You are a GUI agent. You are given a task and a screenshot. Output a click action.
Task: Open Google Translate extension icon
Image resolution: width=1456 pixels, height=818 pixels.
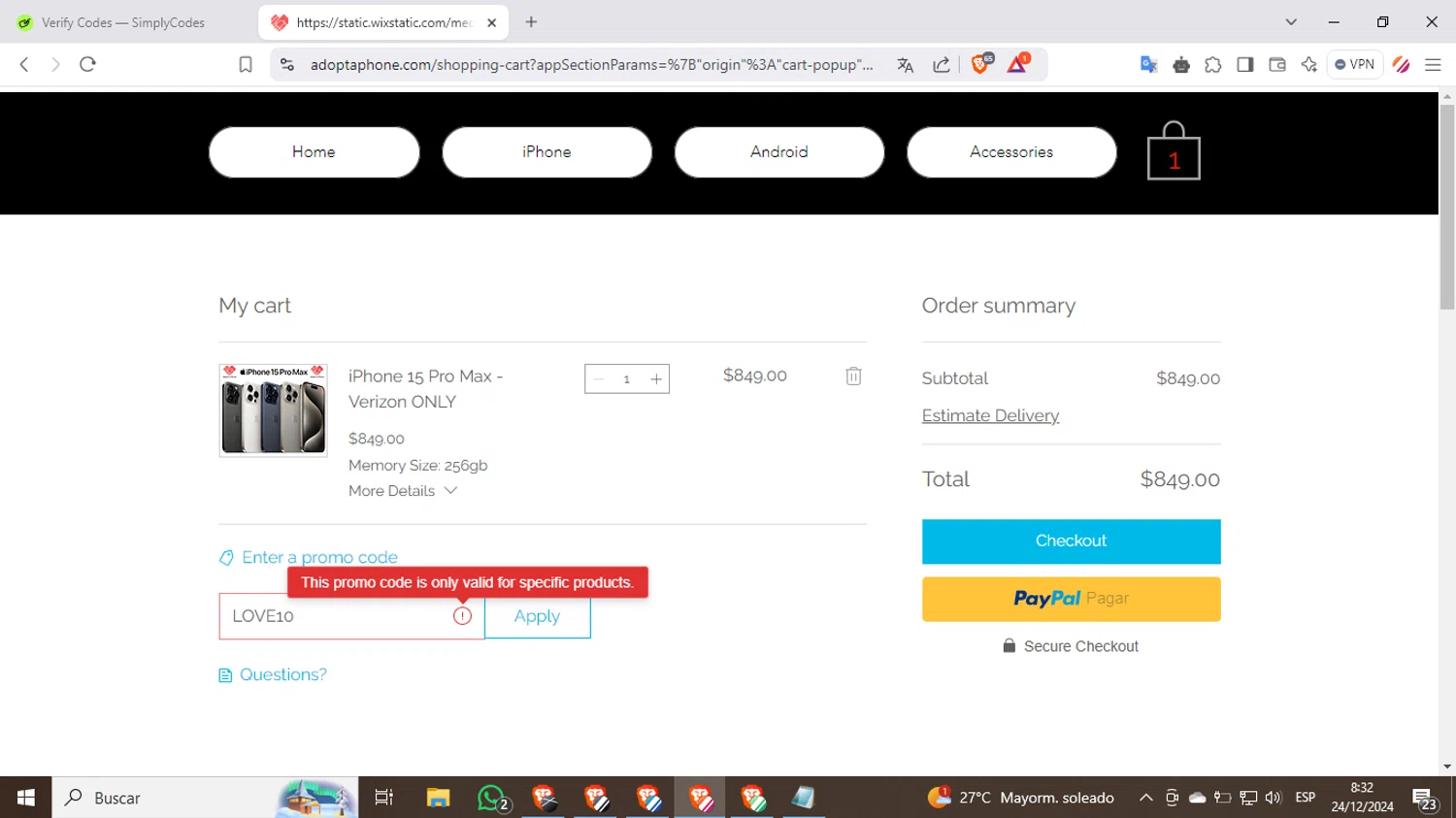click(1148, 64)
